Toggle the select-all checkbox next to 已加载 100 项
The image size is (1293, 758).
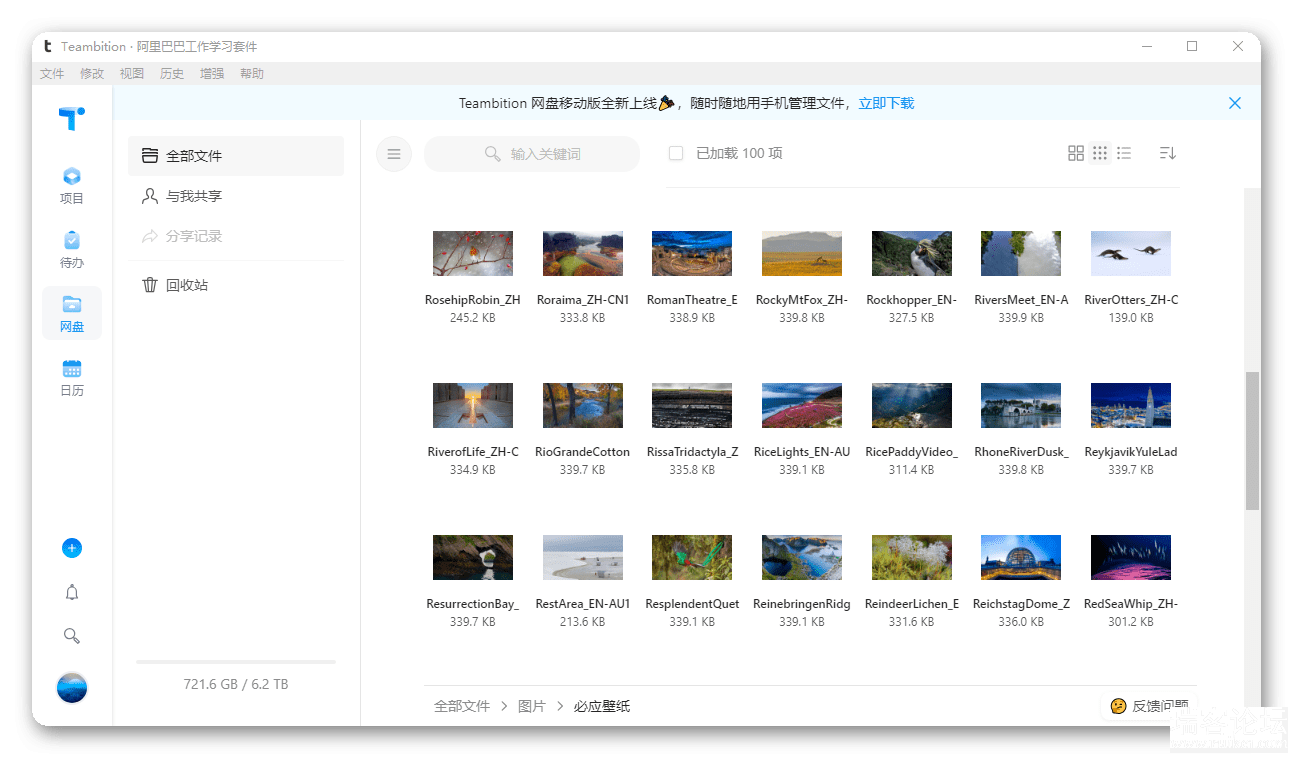point(676,153)
